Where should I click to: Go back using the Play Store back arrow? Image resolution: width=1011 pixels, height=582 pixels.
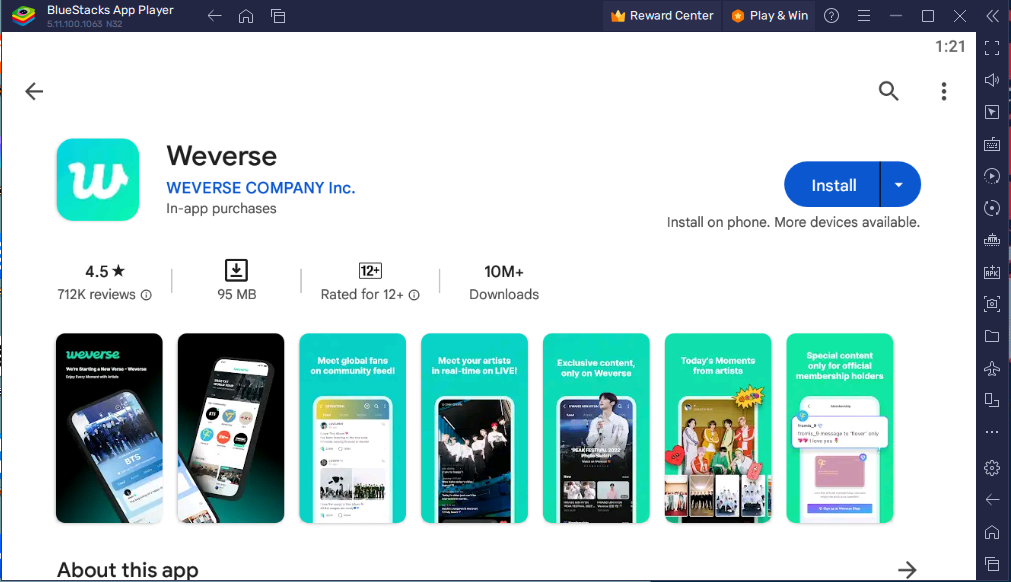34,92
